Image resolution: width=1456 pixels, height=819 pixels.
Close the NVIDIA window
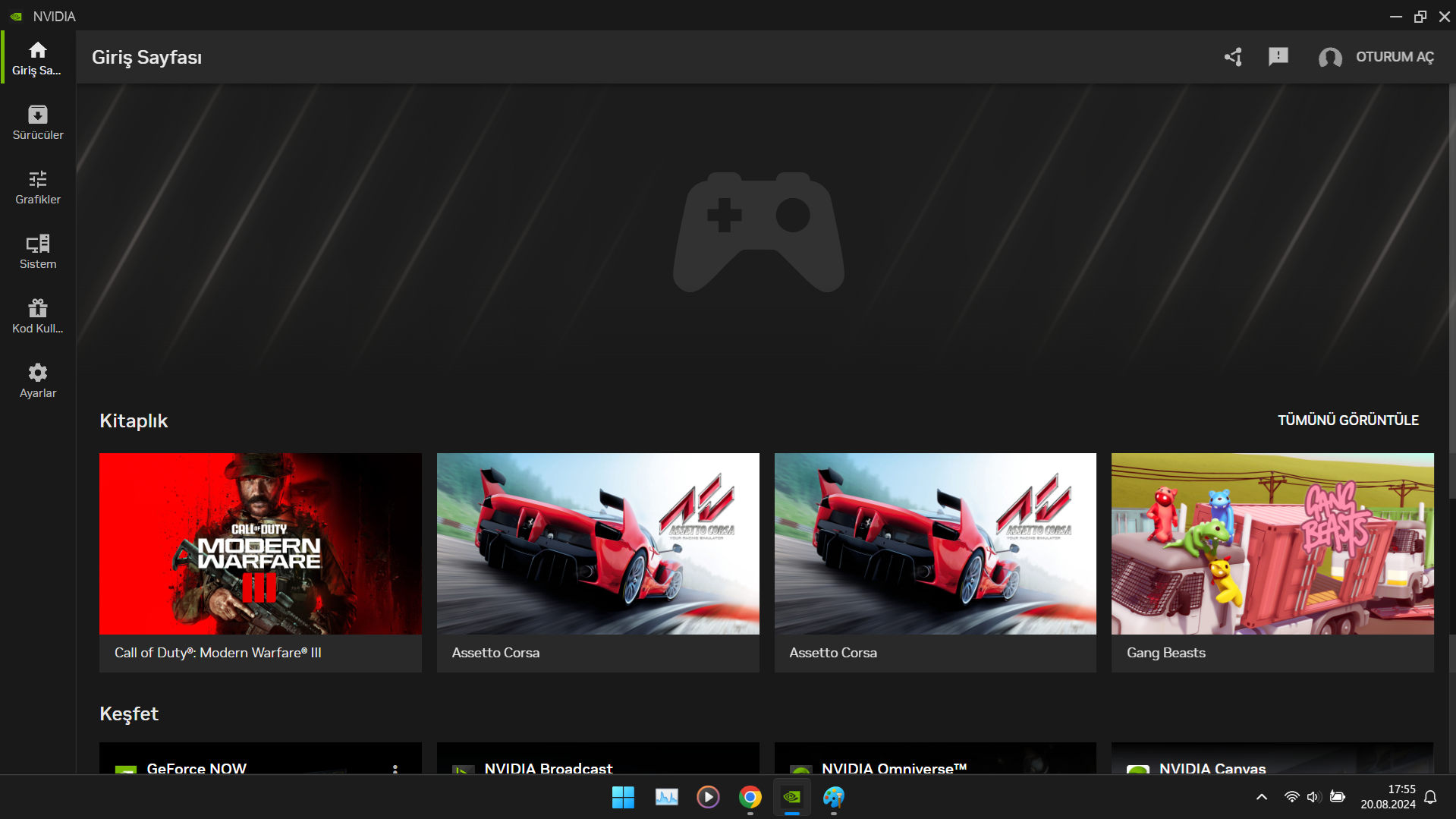tap(1445, 16)
